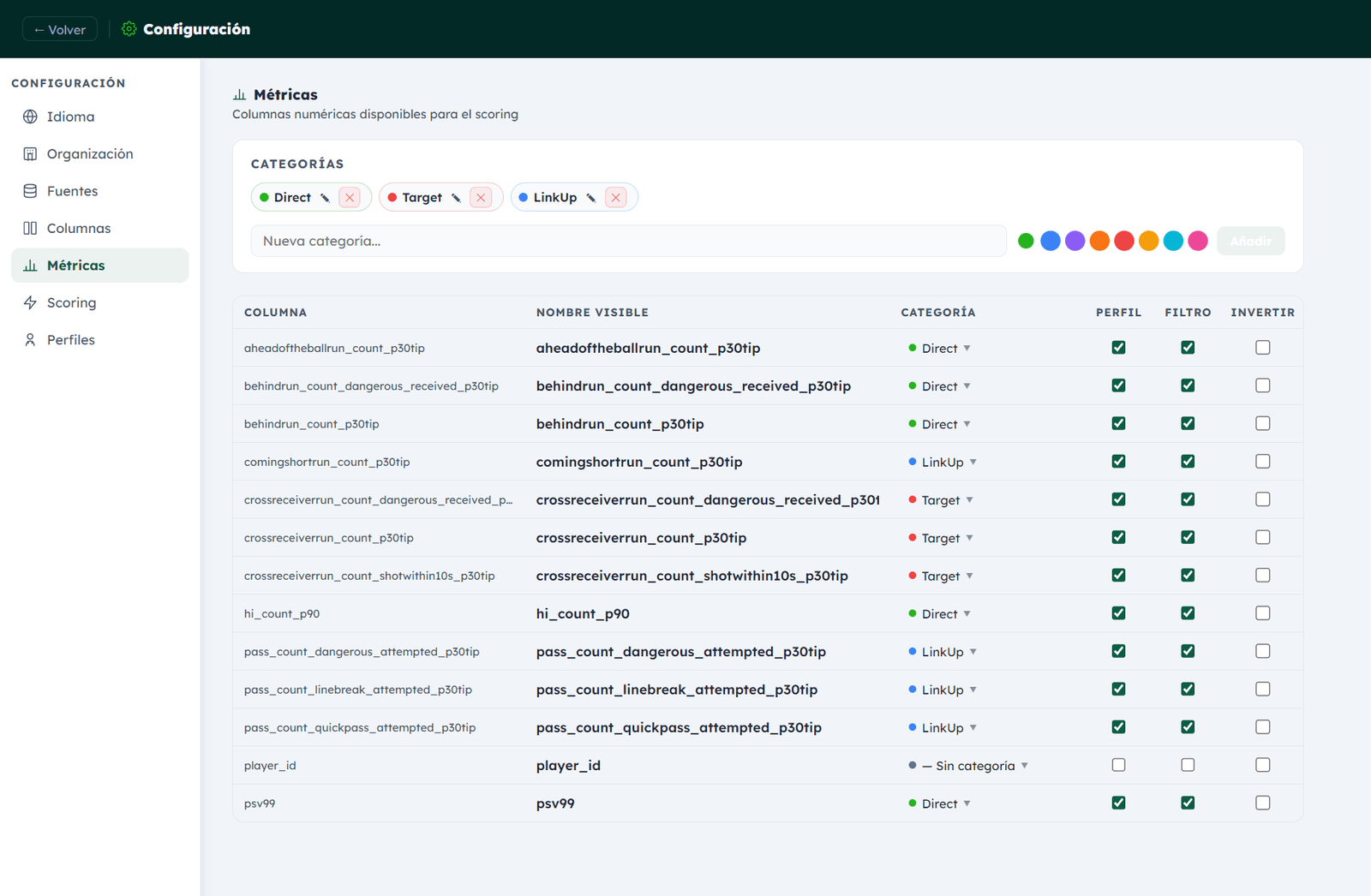Open category dropdown for psv99
The height and width of the screenshot is (896, 1371).
tap(940, 803)
